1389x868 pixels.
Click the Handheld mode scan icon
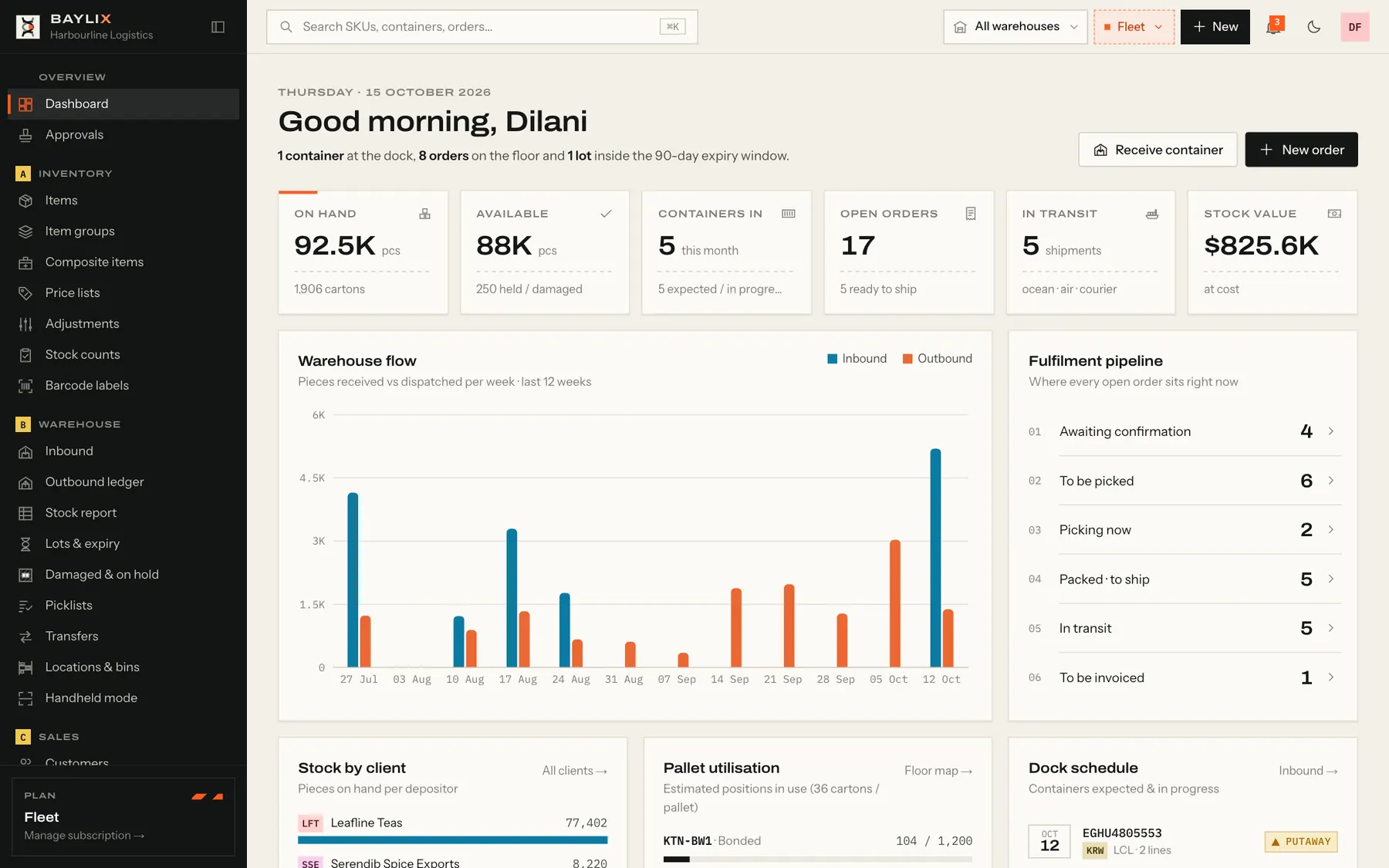[x=25, y=698]
